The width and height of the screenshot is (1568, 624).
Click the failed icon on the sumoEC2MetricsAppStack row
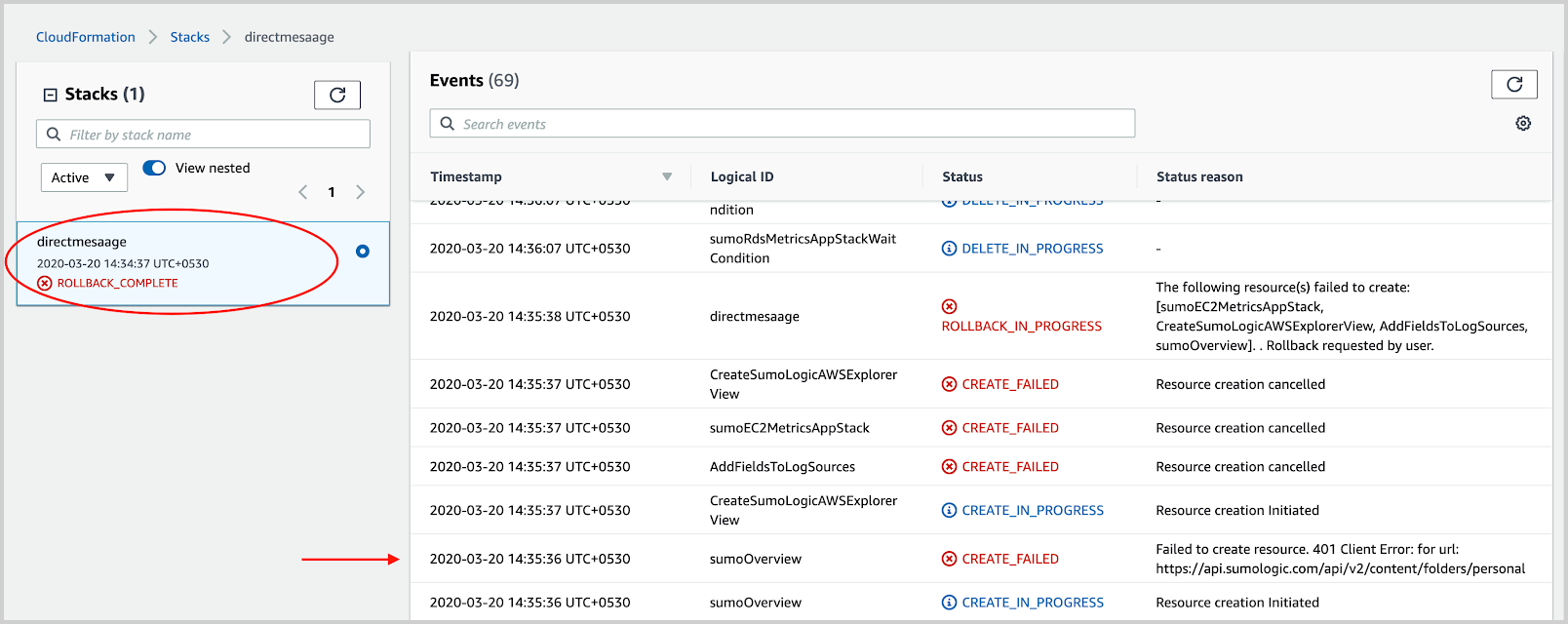[949, 428]
